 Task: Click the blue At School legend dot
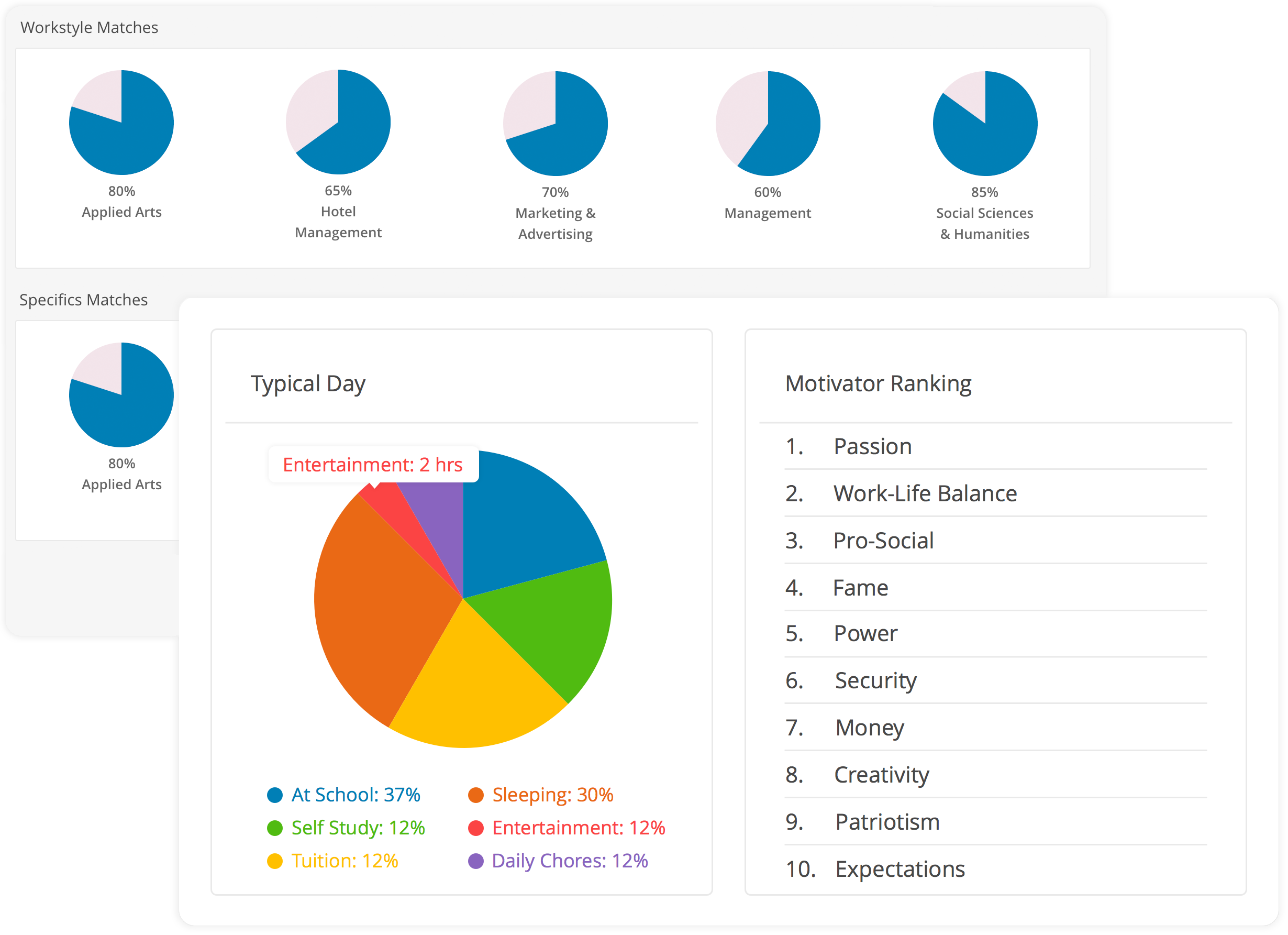pyautogui.click(x=275, y=795)
